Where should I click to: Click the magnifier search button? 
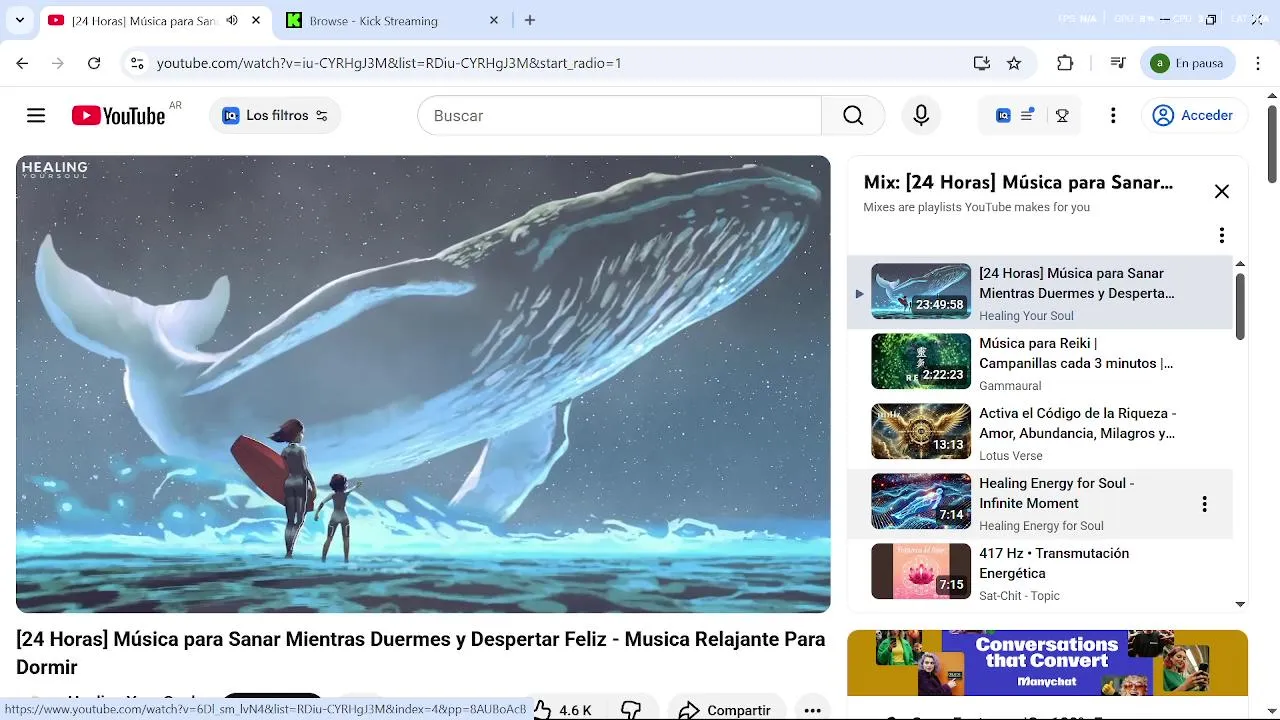(853, 116)
